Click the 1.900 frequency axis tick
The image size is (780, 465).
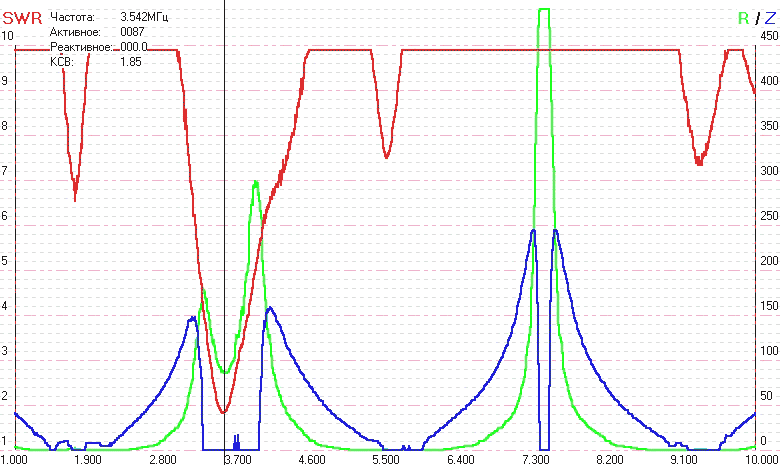click(x=88, y=459)
